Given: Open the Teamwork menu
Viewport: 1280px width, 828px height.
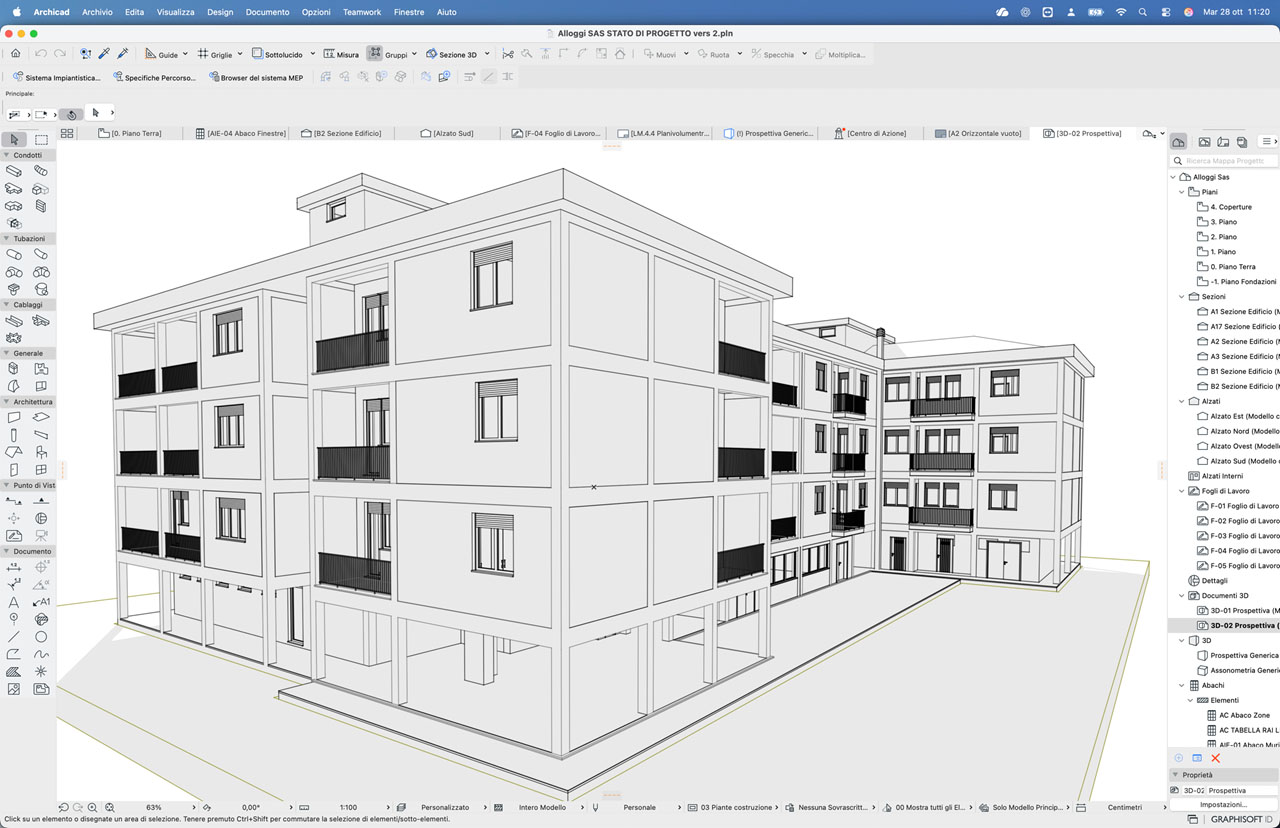Looking at the screenshot, I should (x=361, y=12).
